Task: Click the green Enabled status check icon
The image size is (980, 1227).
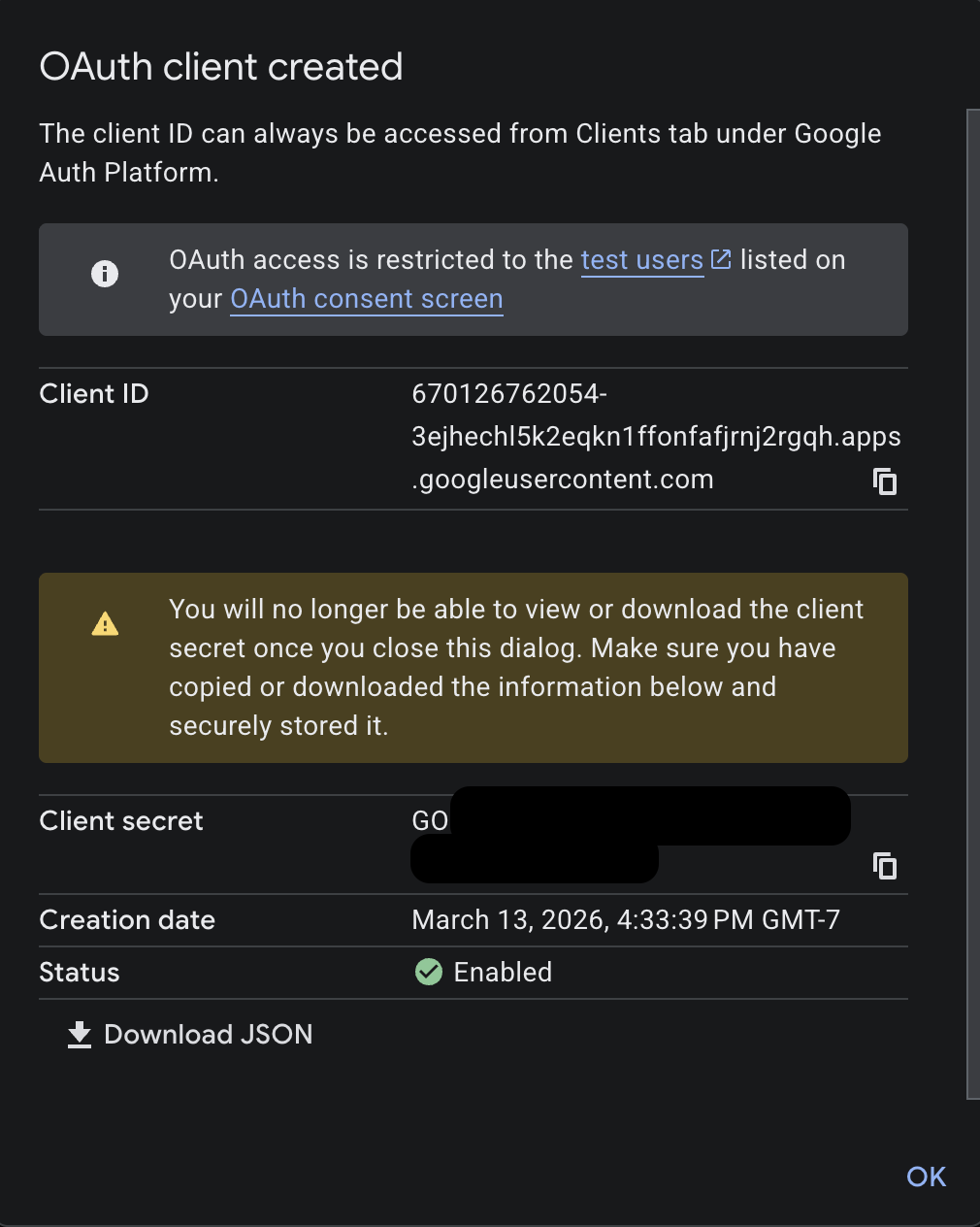Action: pyautogui.click(x=428, y=972)
